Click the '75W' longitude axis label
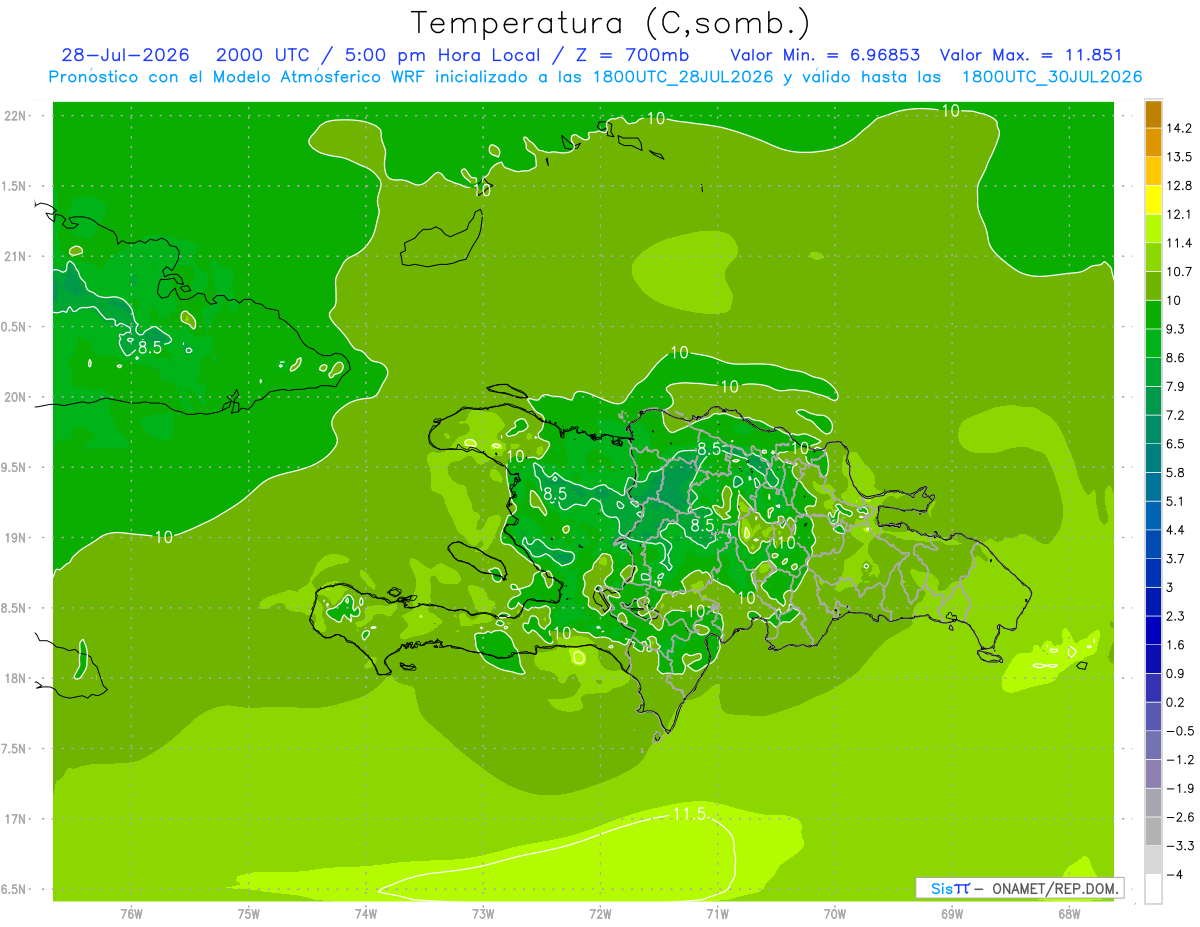 point(248,914)
